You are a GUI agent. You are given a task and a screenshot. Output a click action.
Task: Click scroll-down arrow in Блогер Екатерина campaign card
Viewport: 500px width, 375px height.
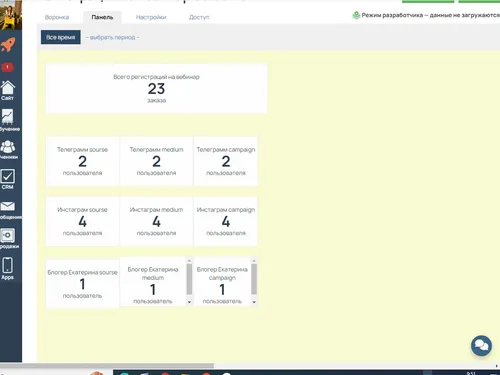(254, 302)
